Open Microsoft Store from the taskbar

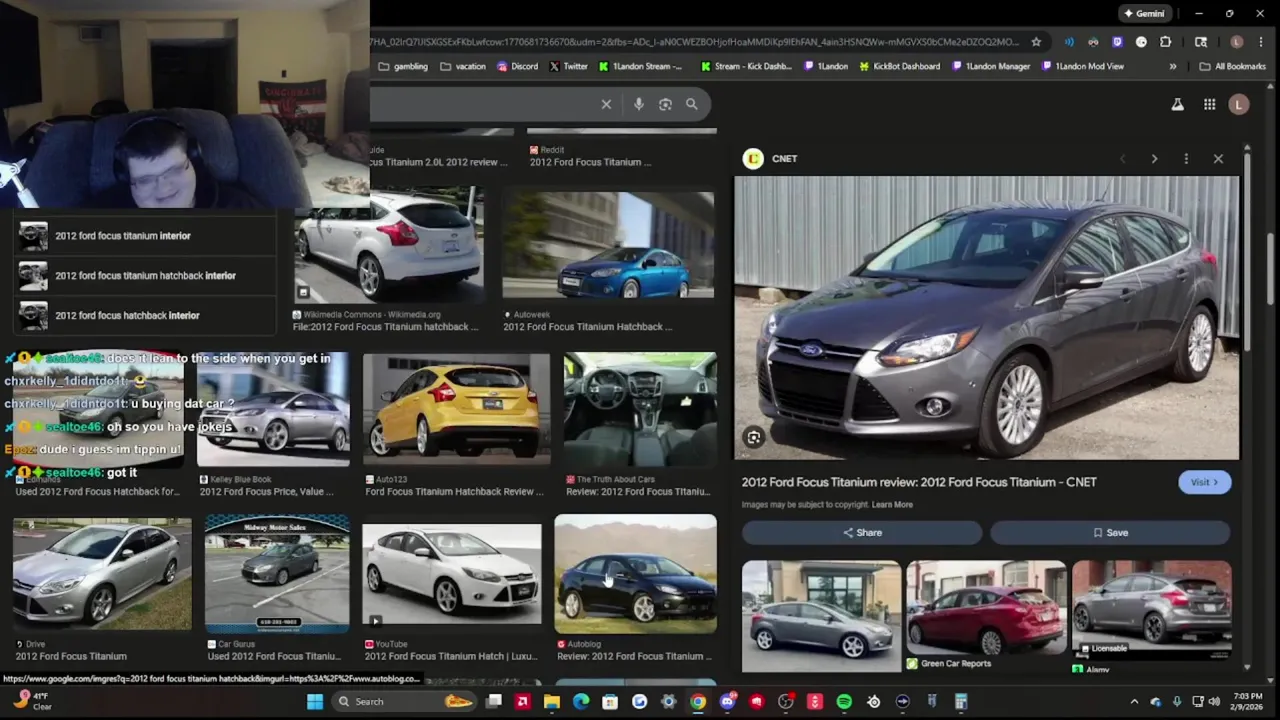(610, 702)
